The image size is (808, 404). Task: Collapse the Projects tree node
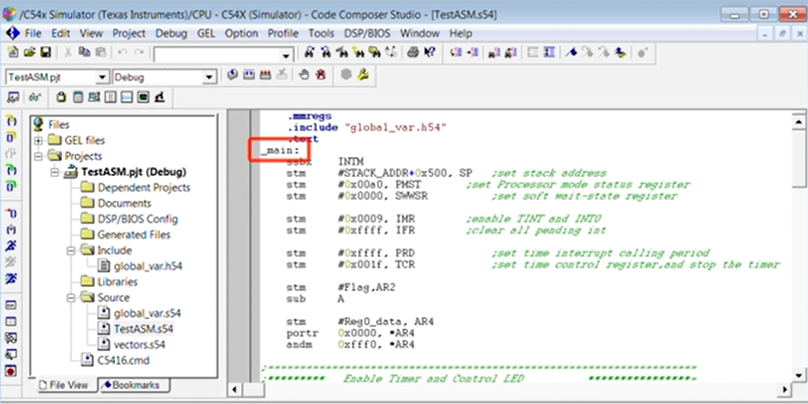point(38,156)
